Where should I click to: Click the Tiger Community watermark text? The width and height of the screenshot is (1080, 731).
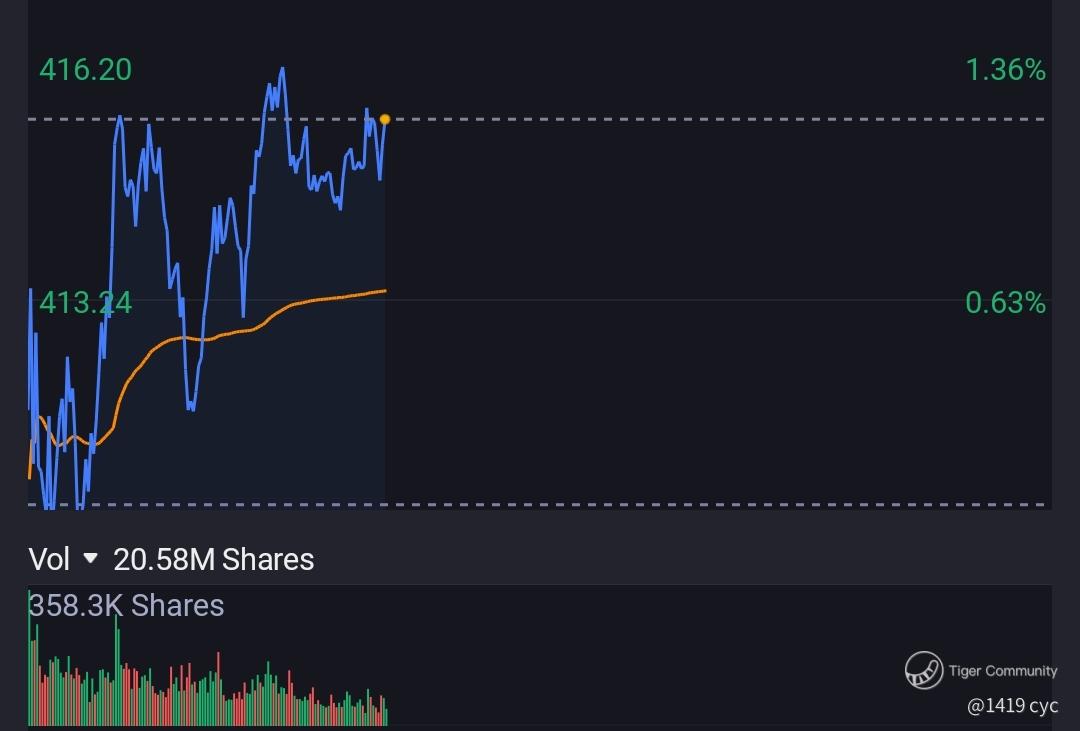tap(1002, 671)
